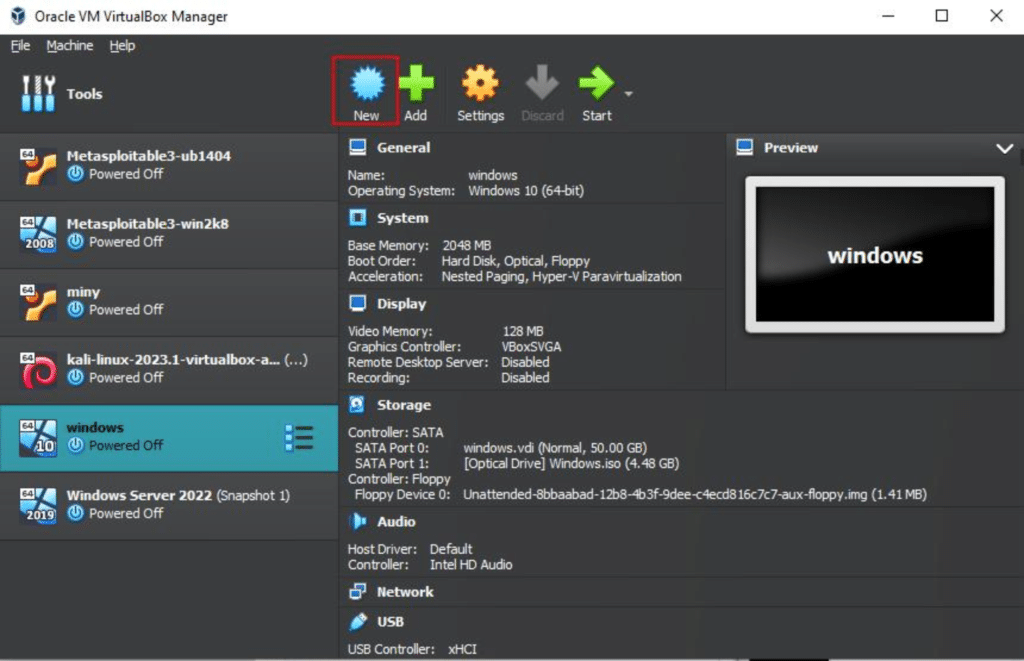
Task: Click the green Add machine icon
Action: pos(416,84)
